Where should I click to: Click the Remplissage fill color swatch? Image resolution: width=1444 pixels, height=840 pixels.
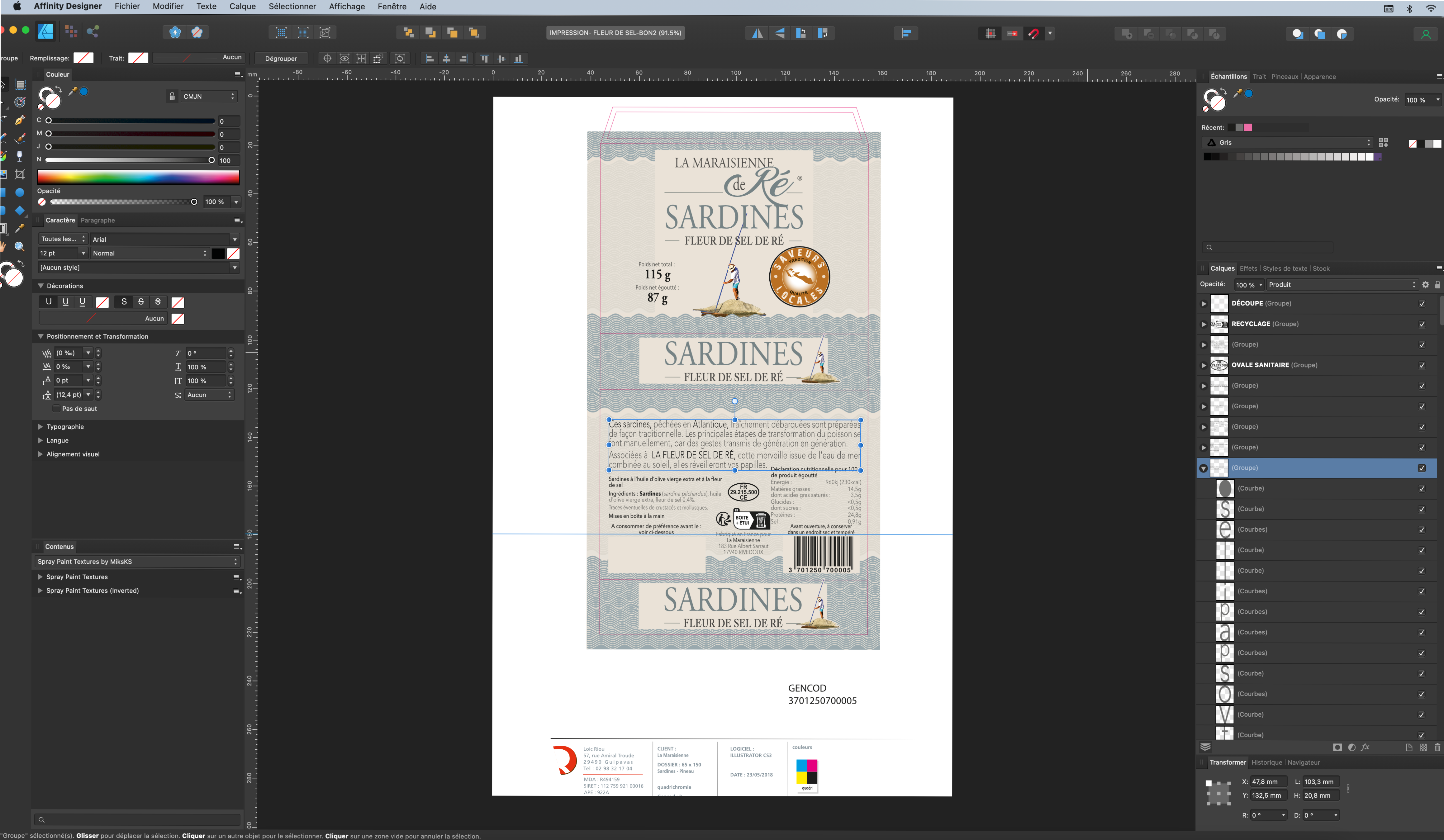click(x=84, y=58)
